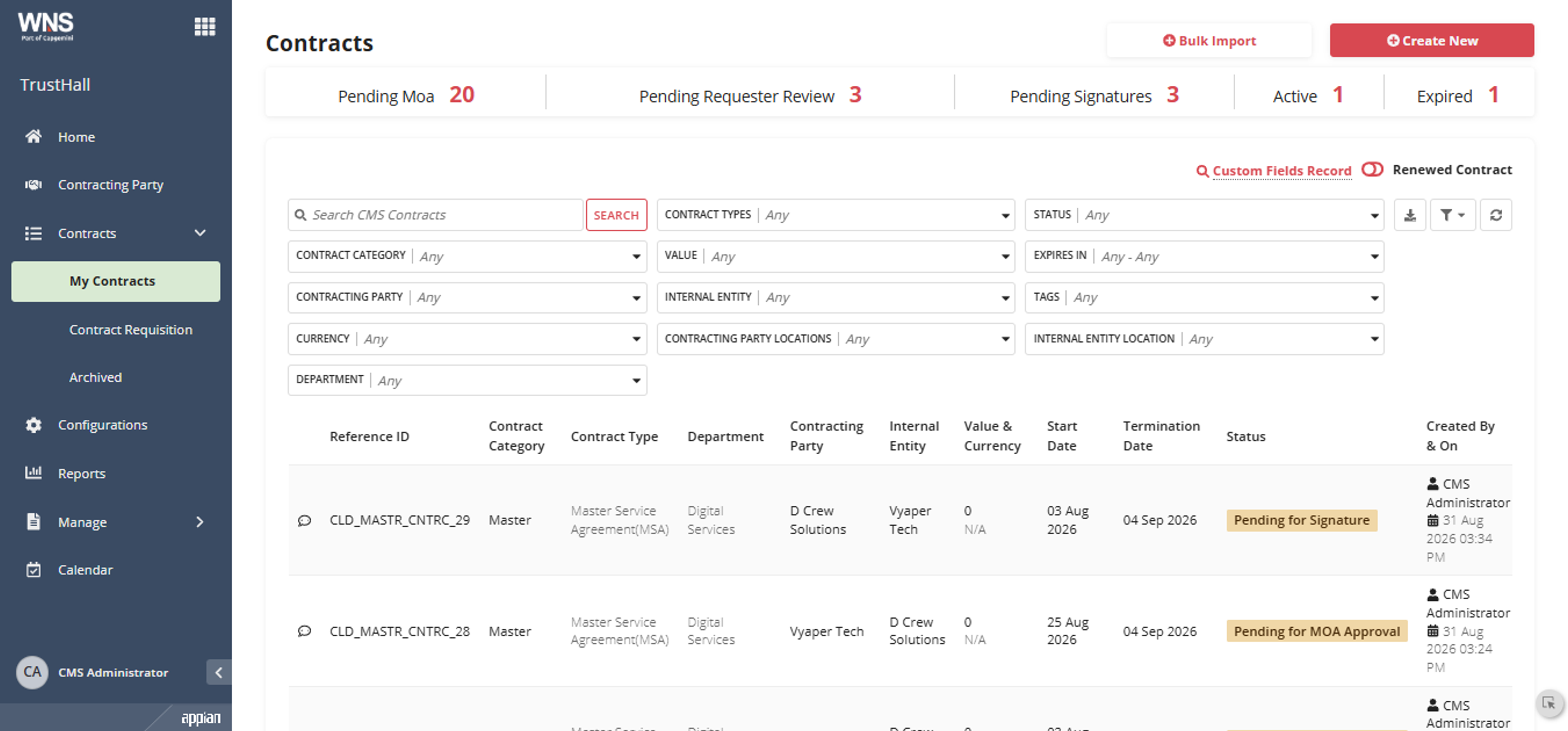
Task: Expand the Manage menu chevron
Action: tap(200, 522)
